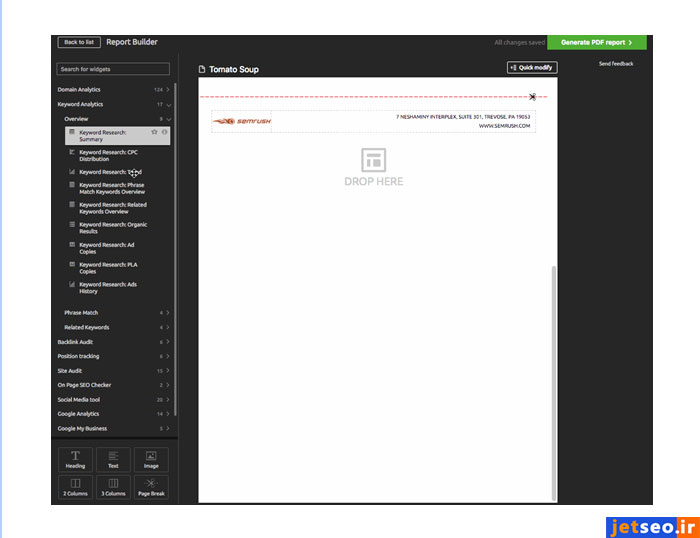The image size is (700, 538).
Task: Open the Send feedback link
Action: [616, 64]
